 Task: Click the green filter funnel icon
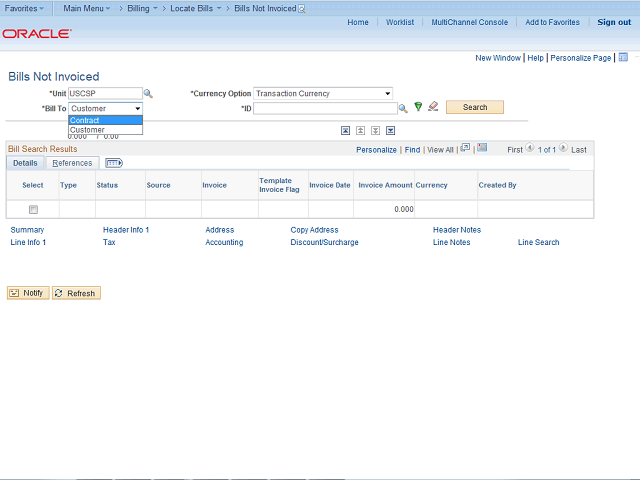(x=418, y=107)
